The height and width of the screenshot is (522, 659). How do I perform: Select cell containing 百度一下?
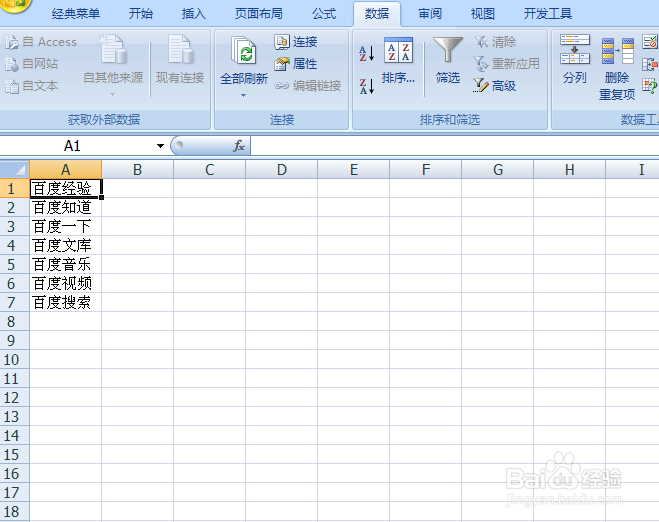[66, 226]
